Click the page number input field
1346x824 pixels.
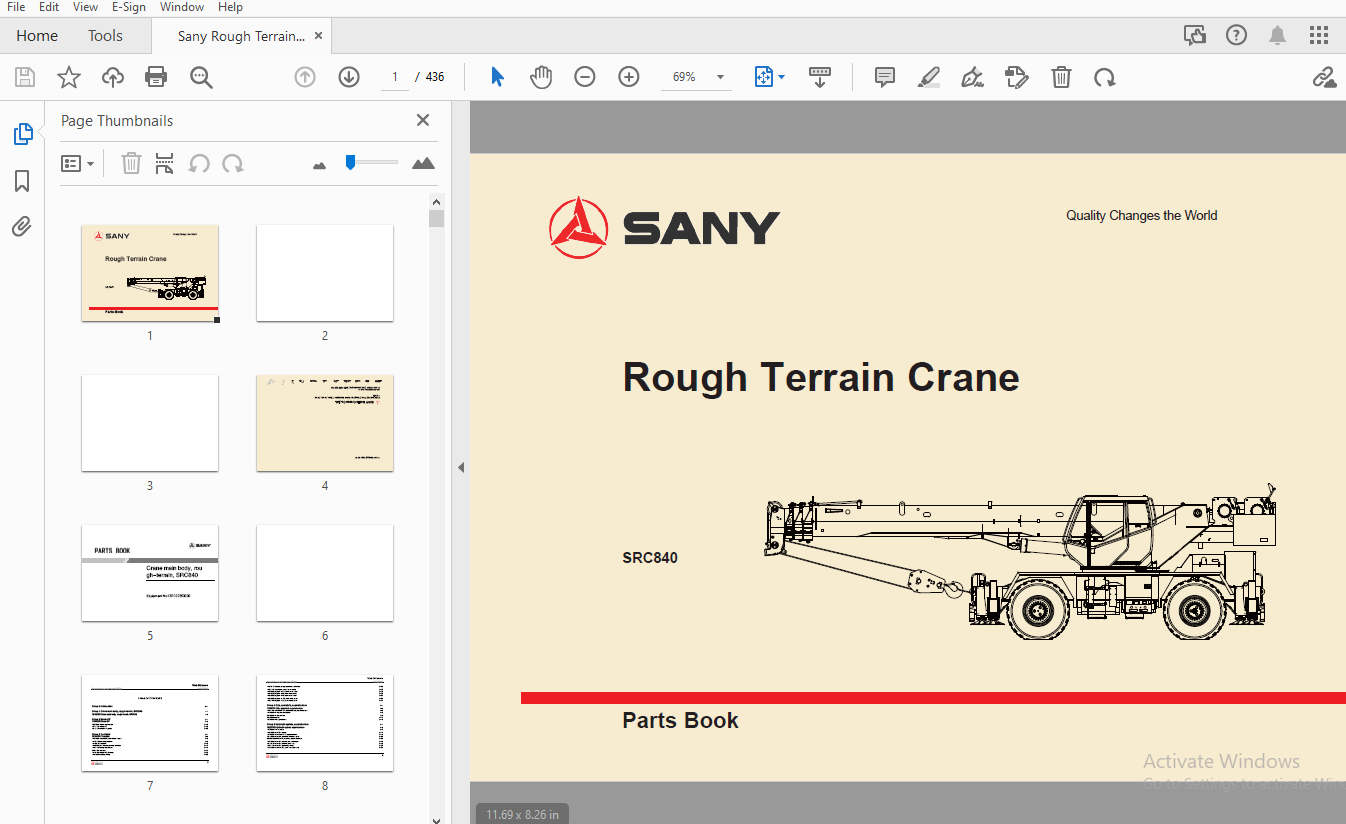[395, 77]
